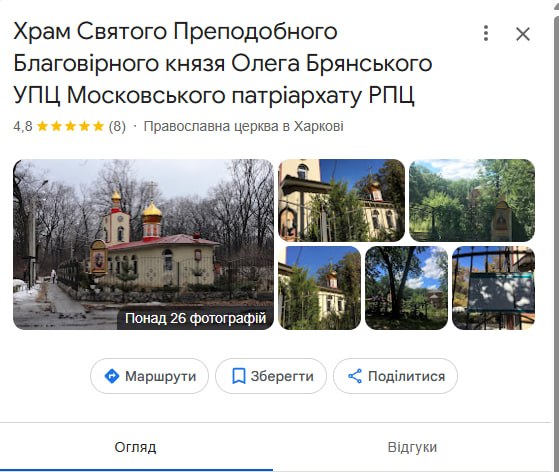The image size is (559, 472).
Task: Open the 'Понад 26 фотографій' photo label
Action: tap(195, 318)
